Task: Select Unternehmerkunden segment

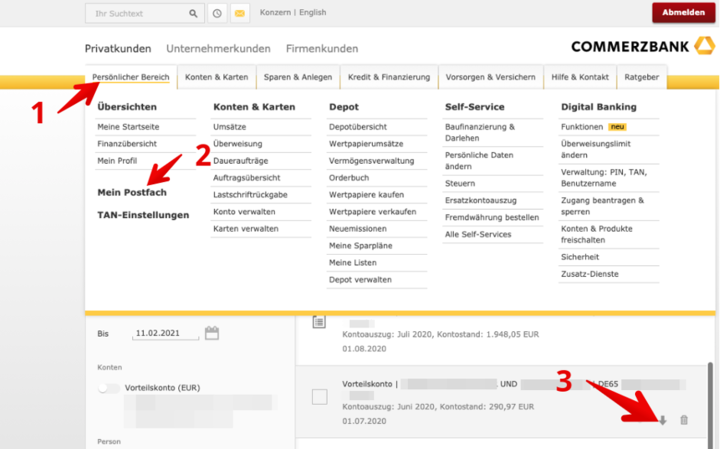Action: (219, 49)
